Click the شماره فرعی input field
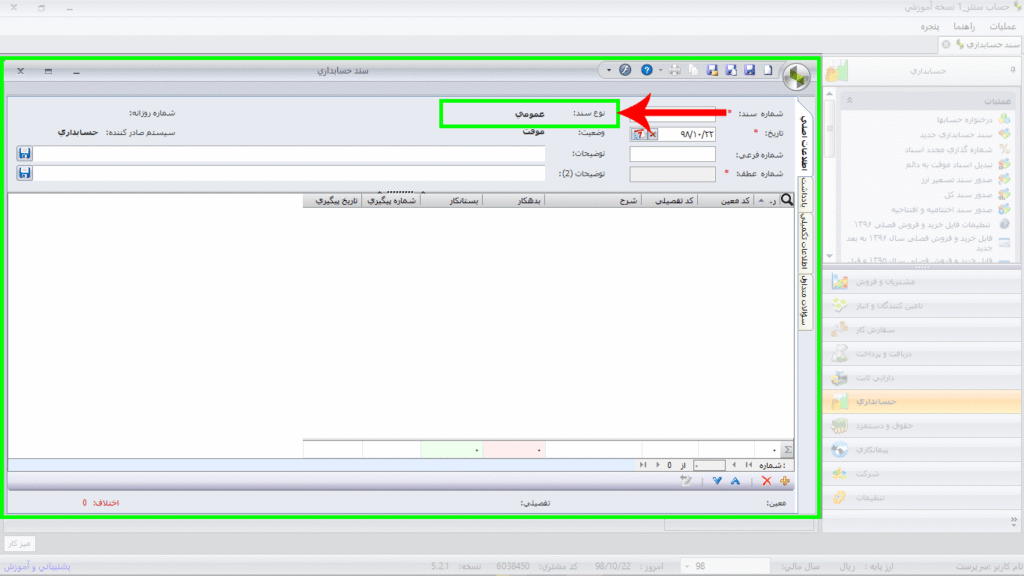This screenshot has width=1024, height=576. pyautogui.click(x=672, y=154)
